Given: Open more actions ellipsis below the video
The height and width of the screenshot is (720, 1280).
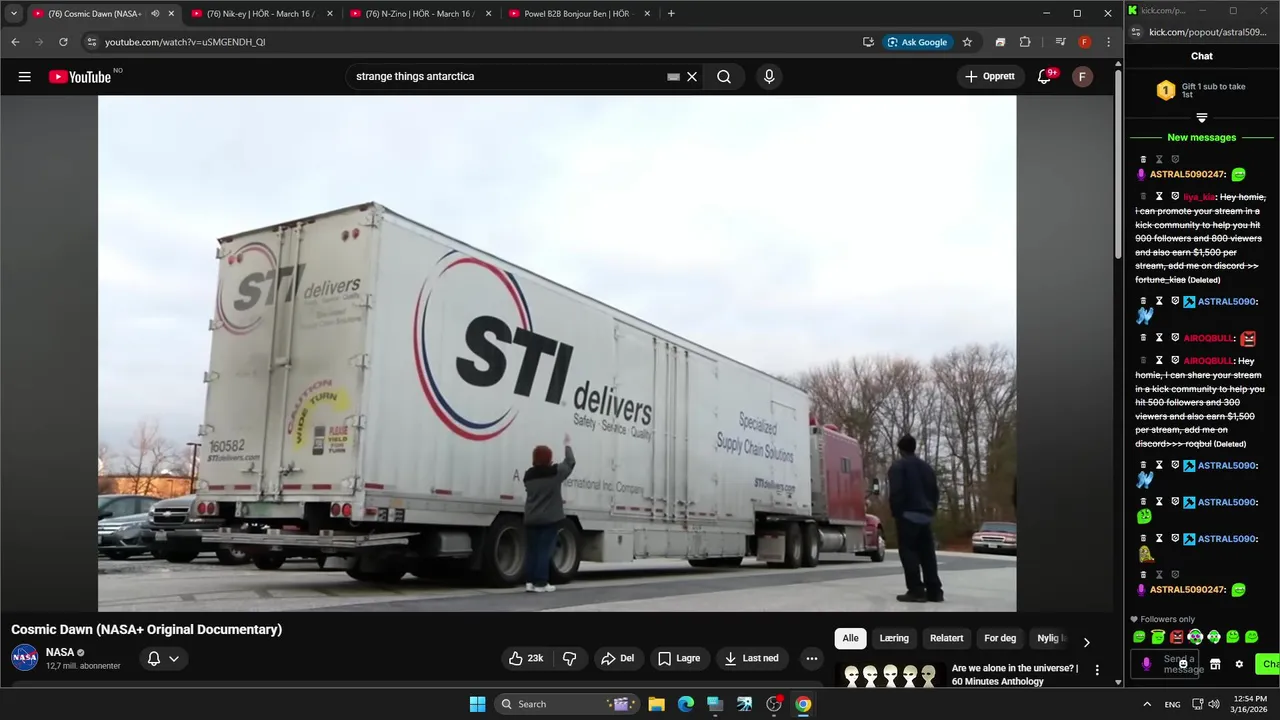Looking at the screenshot, I should click(x=811, y=658).
